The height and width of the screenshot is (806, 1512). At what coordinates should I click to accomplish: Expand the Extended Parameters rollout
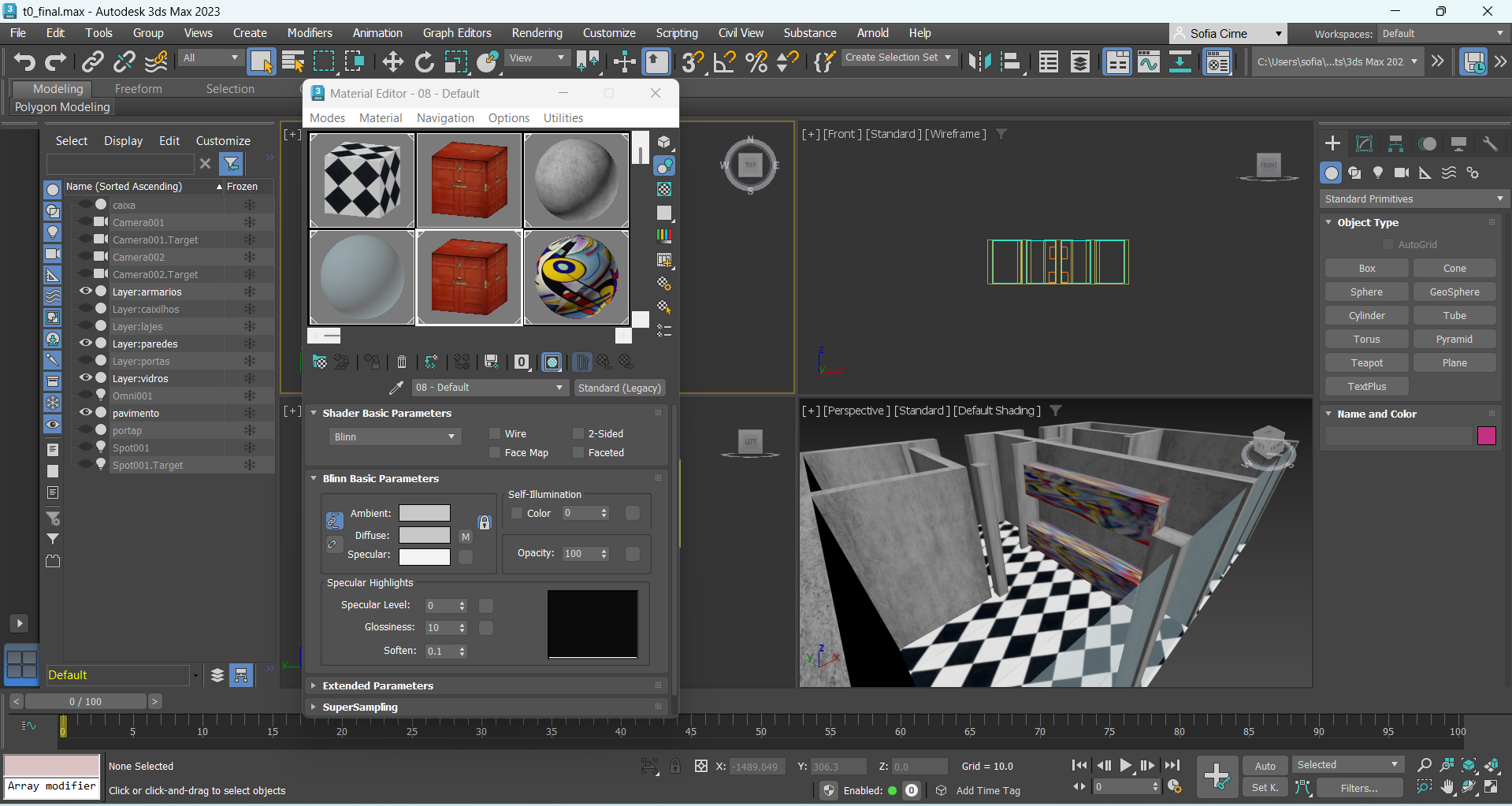[x=378, y=685]
